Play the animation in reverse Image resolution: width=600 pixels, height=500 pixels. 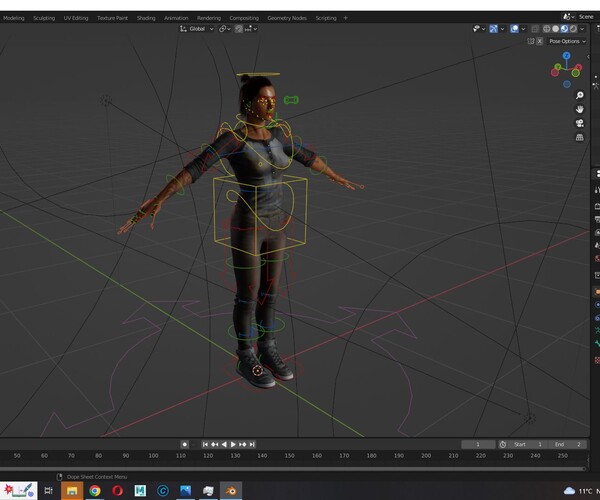pyautogui.click(x=224, y=445)
